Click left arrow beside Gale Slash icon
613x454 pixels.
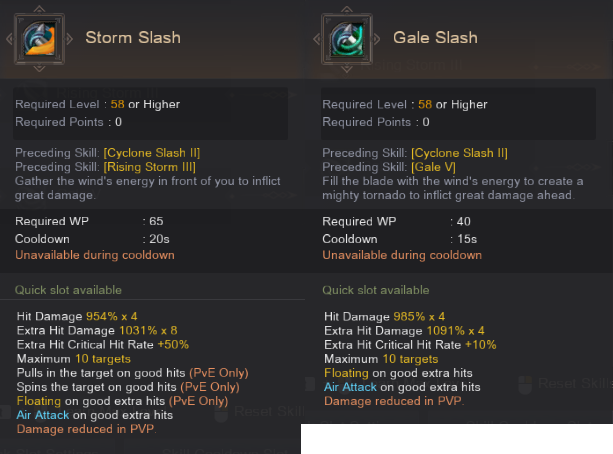coord(317,39)
